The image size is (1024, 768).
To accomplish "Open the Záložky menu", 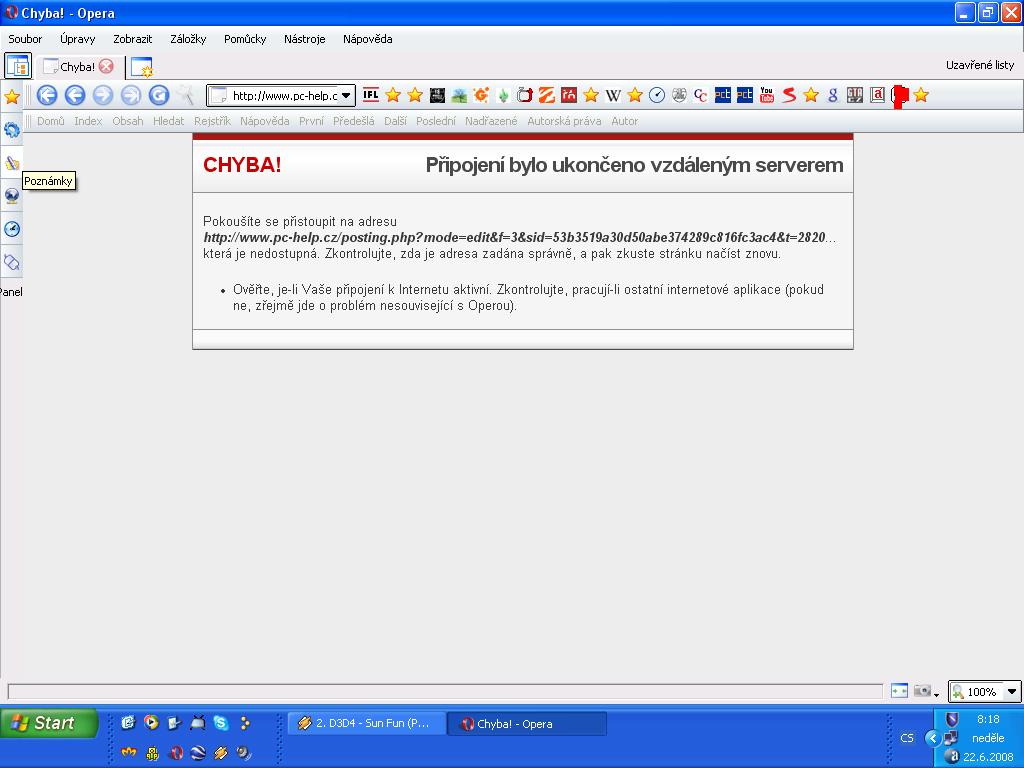I will pyautogui.click(x=188, y=39).
